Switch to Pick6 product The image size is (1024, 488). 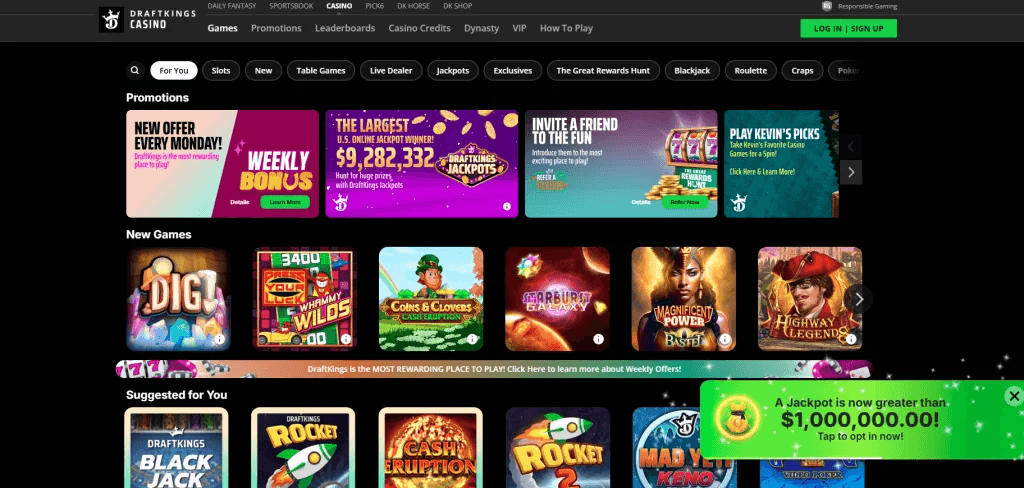click(x=374, y=6)
